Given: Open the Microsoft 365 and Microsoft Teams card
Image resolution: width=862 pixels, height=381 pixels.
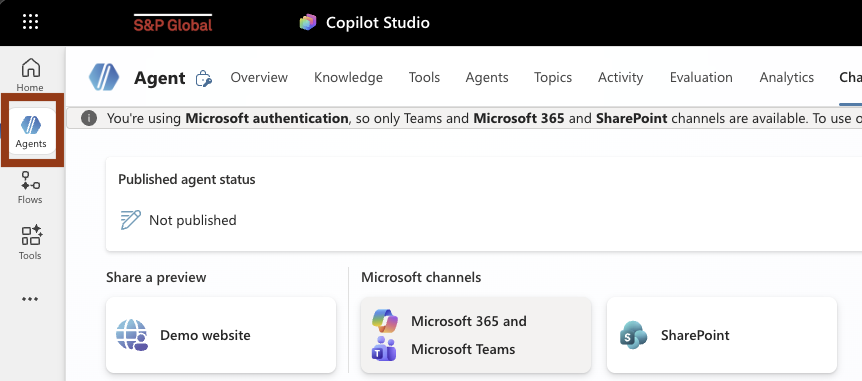Looking at the screenshot, I should pyautogui.click(x=476, y=335).
